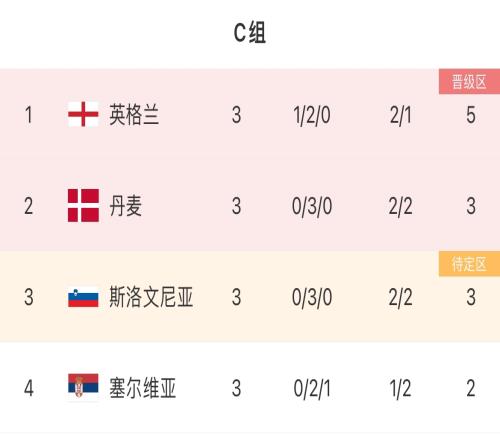Click rank number 1 for England
Viewport: 500px width, 440px height.
29,115
